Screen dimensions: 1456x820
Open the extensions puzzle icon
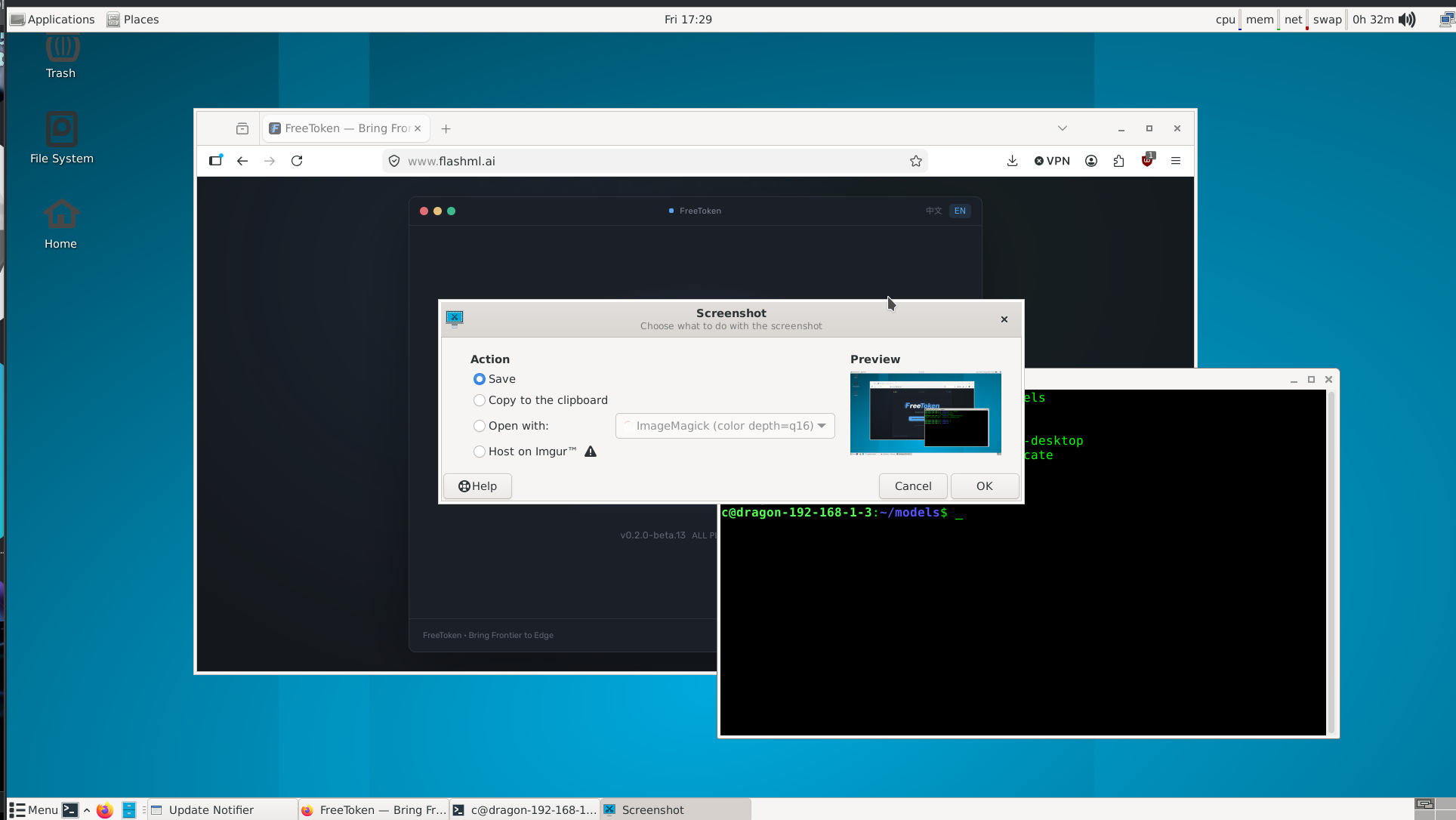point(1119,161)
